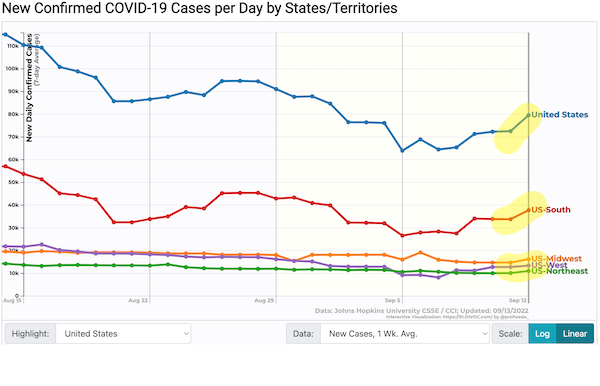Image resolution: width=600 pixels, height=386 pixels.
Task: Click the Highlight chevron arrow
Action: pos(186,334)
